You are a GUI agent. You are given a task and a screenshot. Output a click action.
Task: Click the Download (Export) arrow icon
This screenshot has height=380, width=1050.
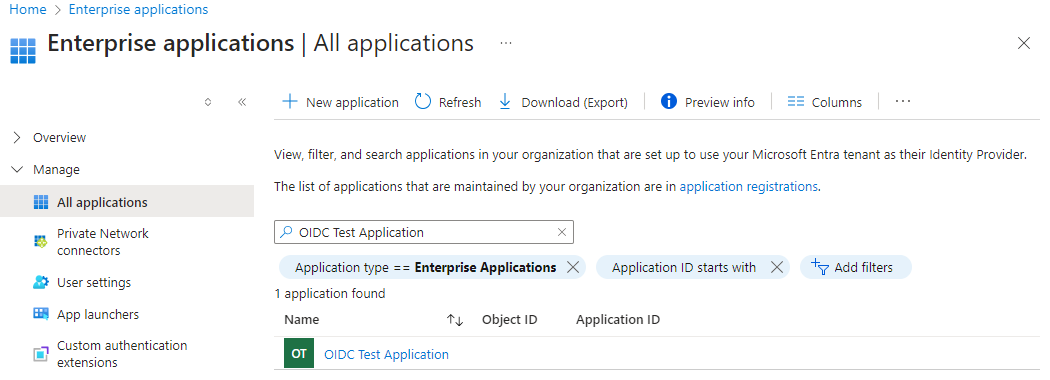(x=506, y=102)
